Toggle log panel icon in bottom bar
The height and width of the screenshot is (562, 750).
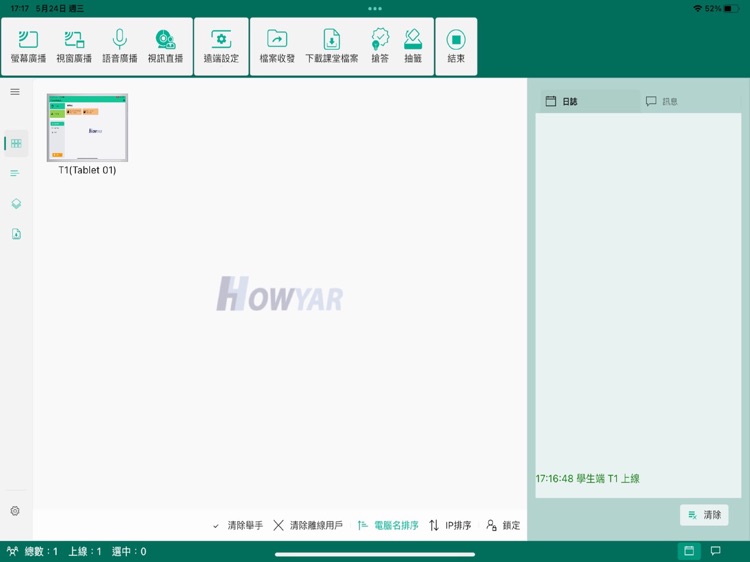pyautogui.click(x=689, y=551)
